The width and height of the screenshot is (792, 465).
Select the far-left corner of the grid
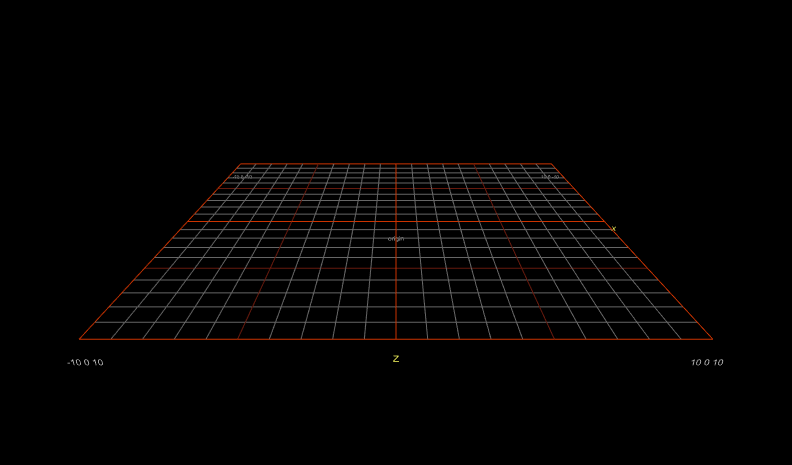pyautogui.click(x=240, y=164)
